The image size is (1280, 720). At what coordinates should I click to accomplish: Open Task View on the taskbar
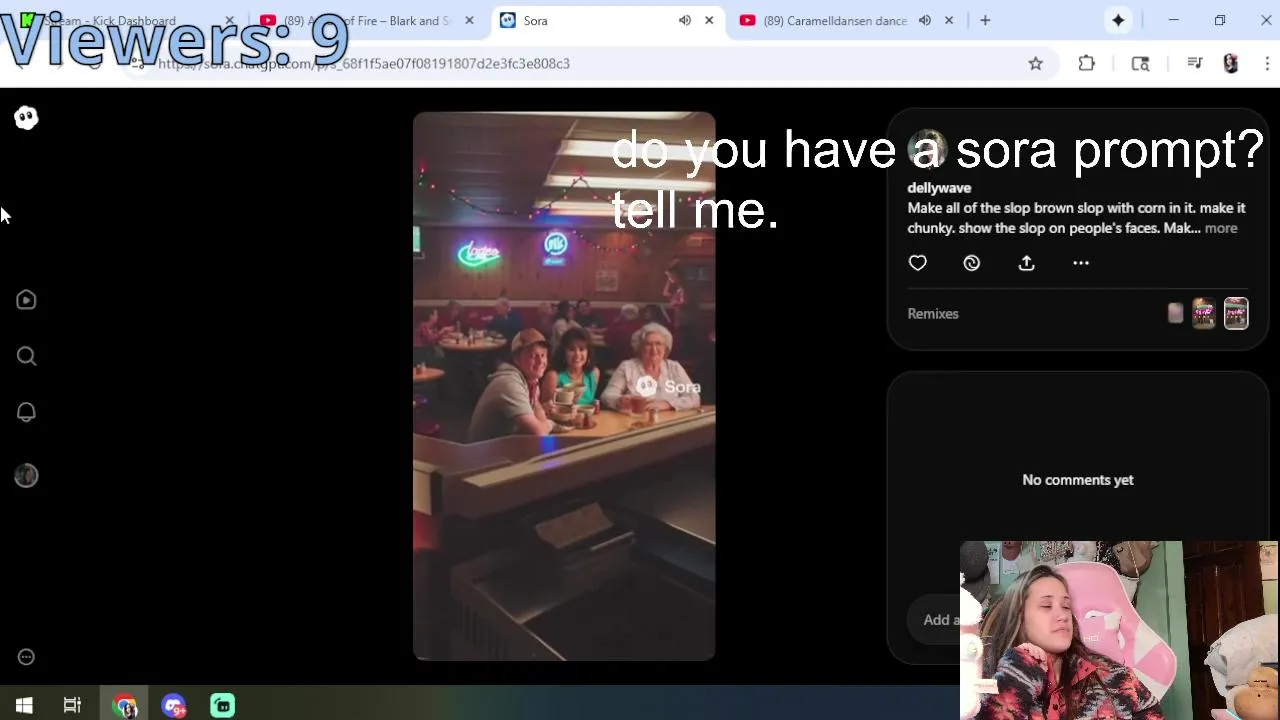pos(72,706)
